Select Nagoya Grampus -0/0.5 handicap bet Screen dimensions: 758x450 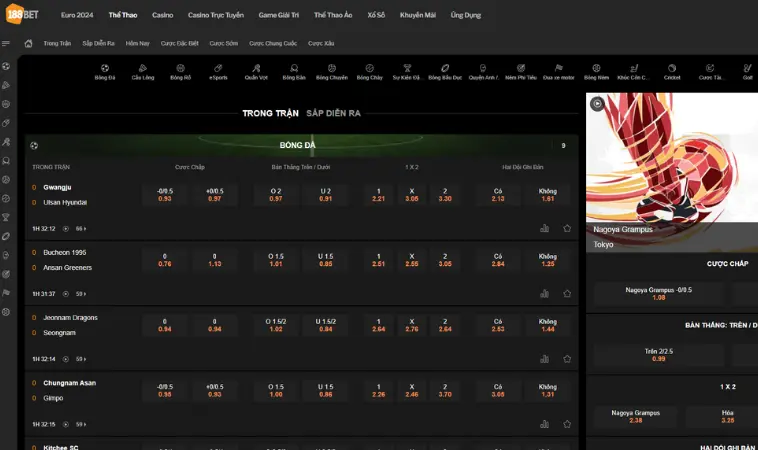coord(658,293)
